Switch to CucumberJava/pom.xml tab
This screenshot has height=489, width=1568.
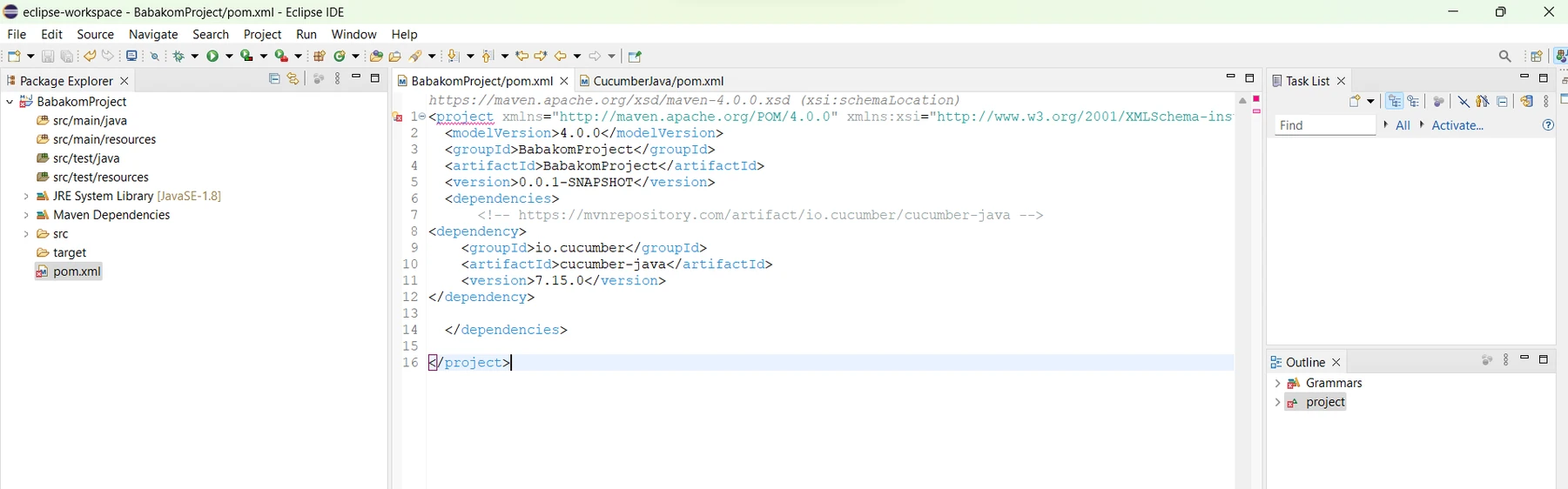click(x=651, y=81)
